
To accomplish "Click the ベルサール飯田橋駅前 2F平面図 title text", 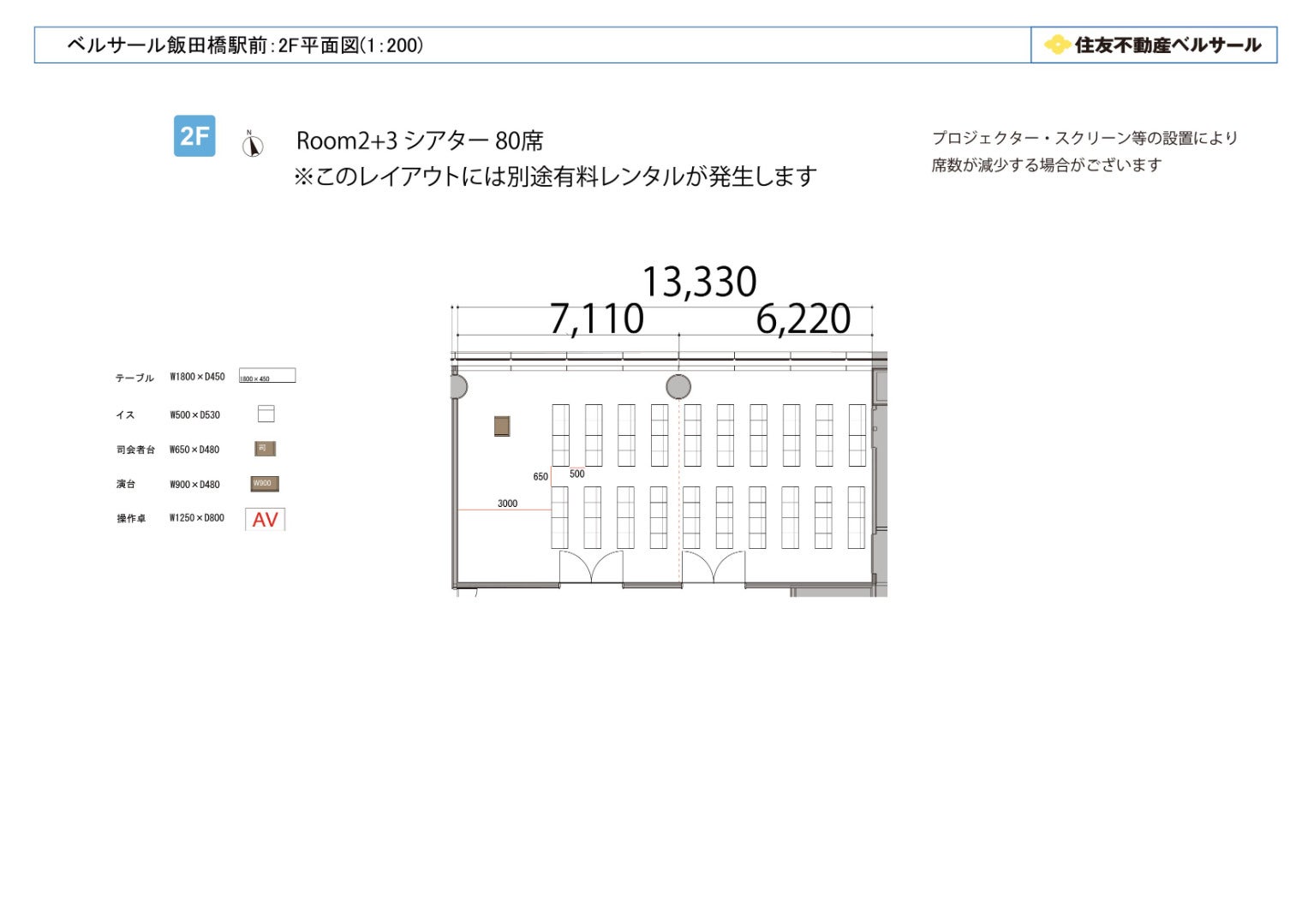I will pos(245,45).
